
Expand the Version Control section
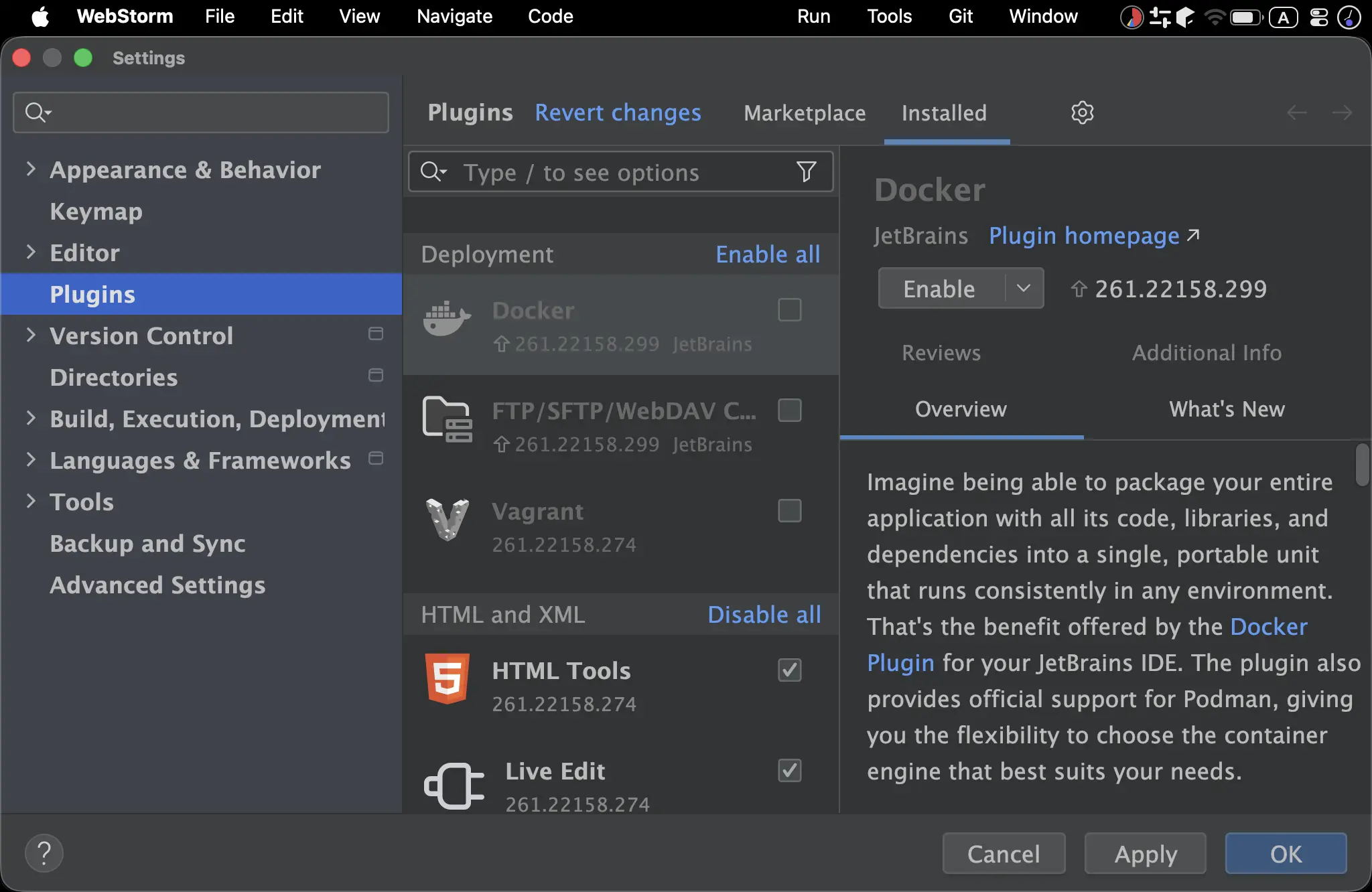pos(31,335)
